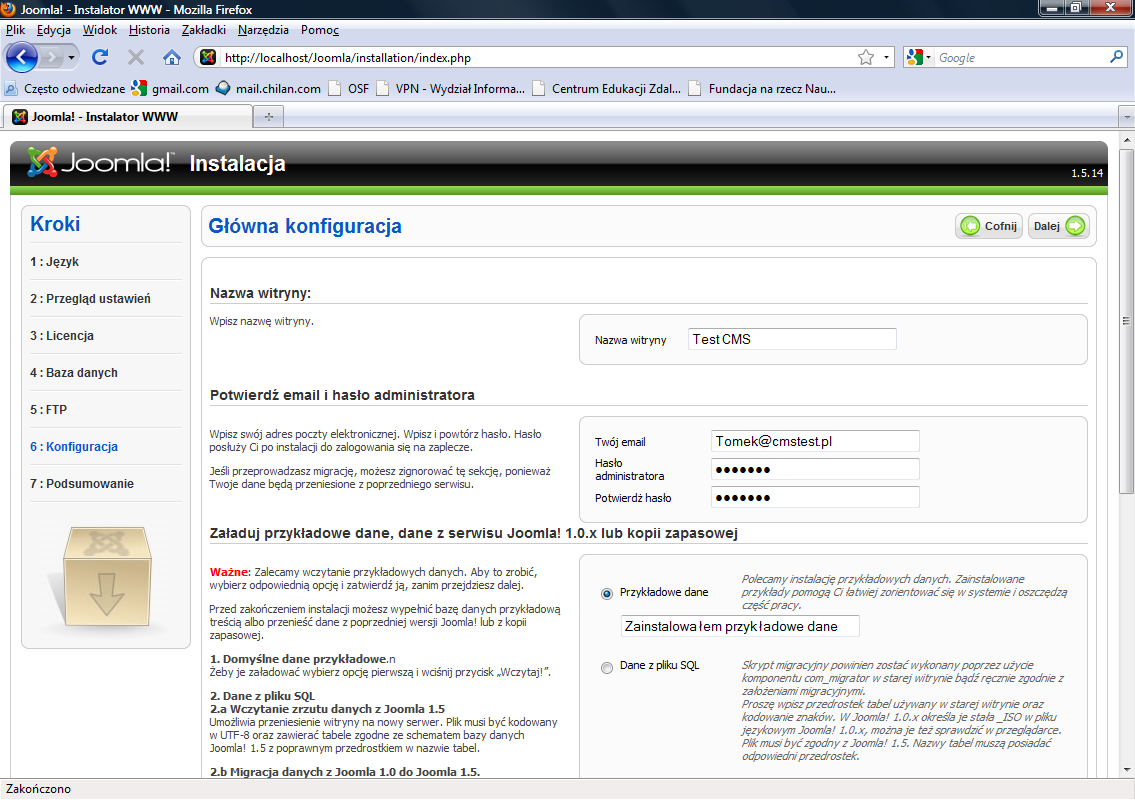
Task: Open the Narzędzia menu
Action: coord(263,30)
